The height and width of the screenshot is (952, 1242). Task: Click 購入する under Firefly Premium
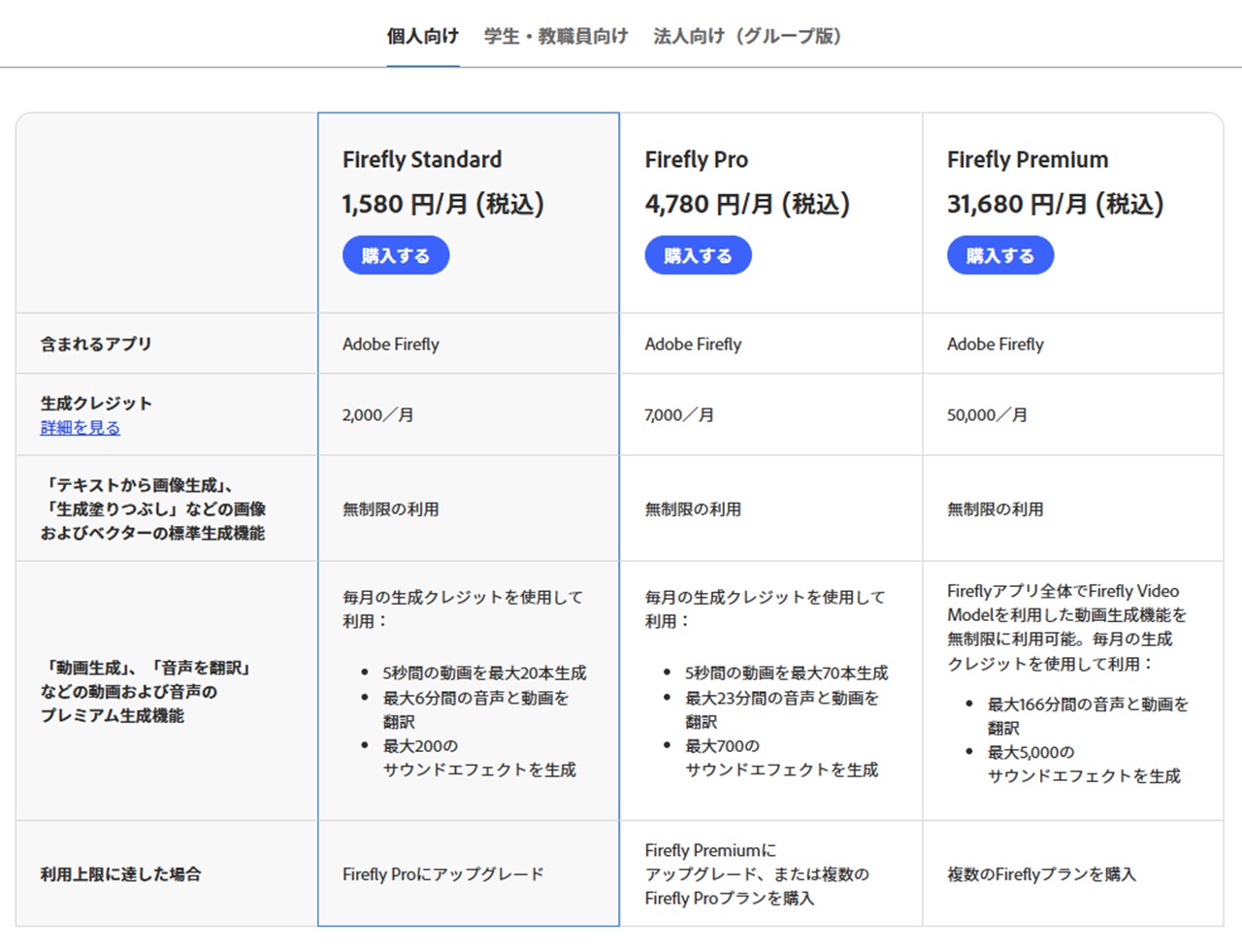point(1000,255)
